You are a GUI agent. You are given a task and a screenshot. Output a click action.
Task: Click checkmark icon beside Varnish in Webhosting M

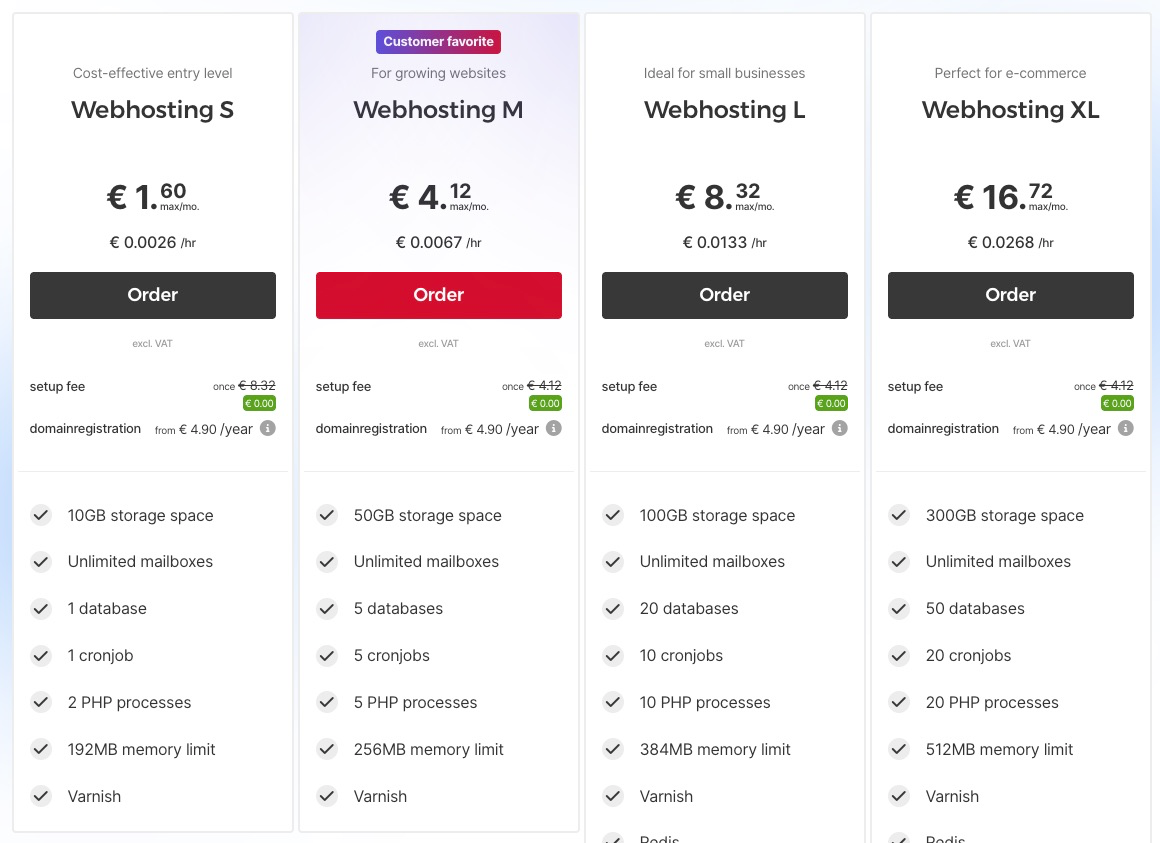coord(327,796)
